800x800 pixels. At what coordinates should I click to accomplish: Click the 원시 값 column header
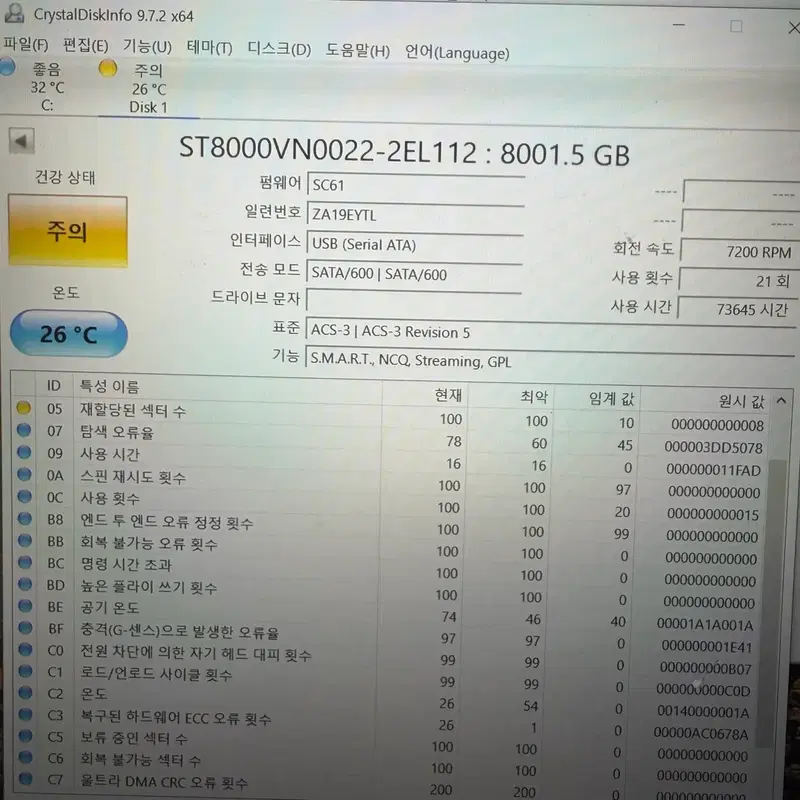[x=704, y=401]
